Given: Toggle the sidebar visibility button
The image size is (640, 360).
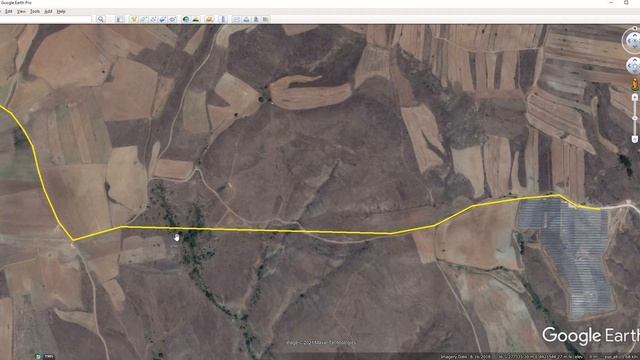Looking at the screenshot, I should (x=120, y=19).
